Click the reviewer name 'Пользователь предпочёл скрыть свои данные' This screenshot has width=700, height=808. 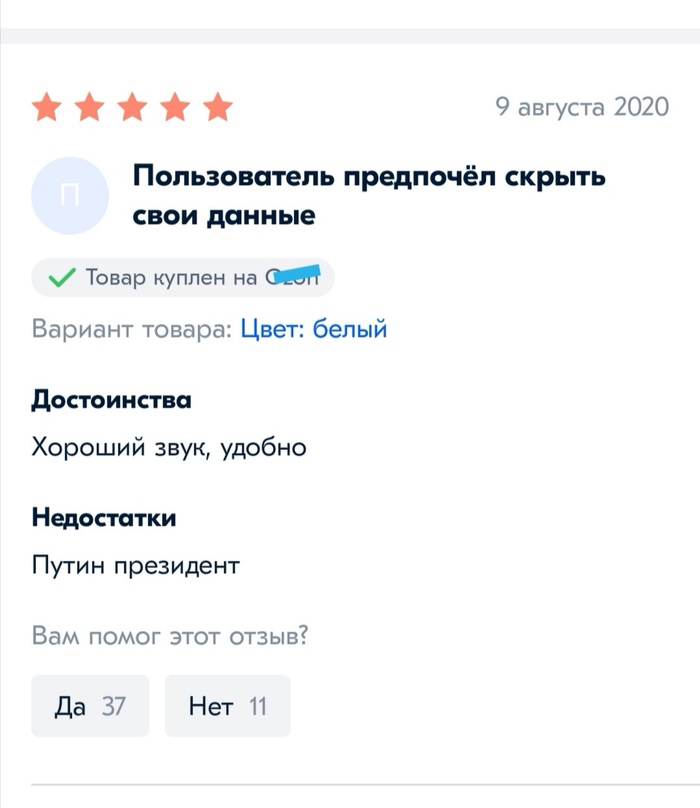click(369, 195)
